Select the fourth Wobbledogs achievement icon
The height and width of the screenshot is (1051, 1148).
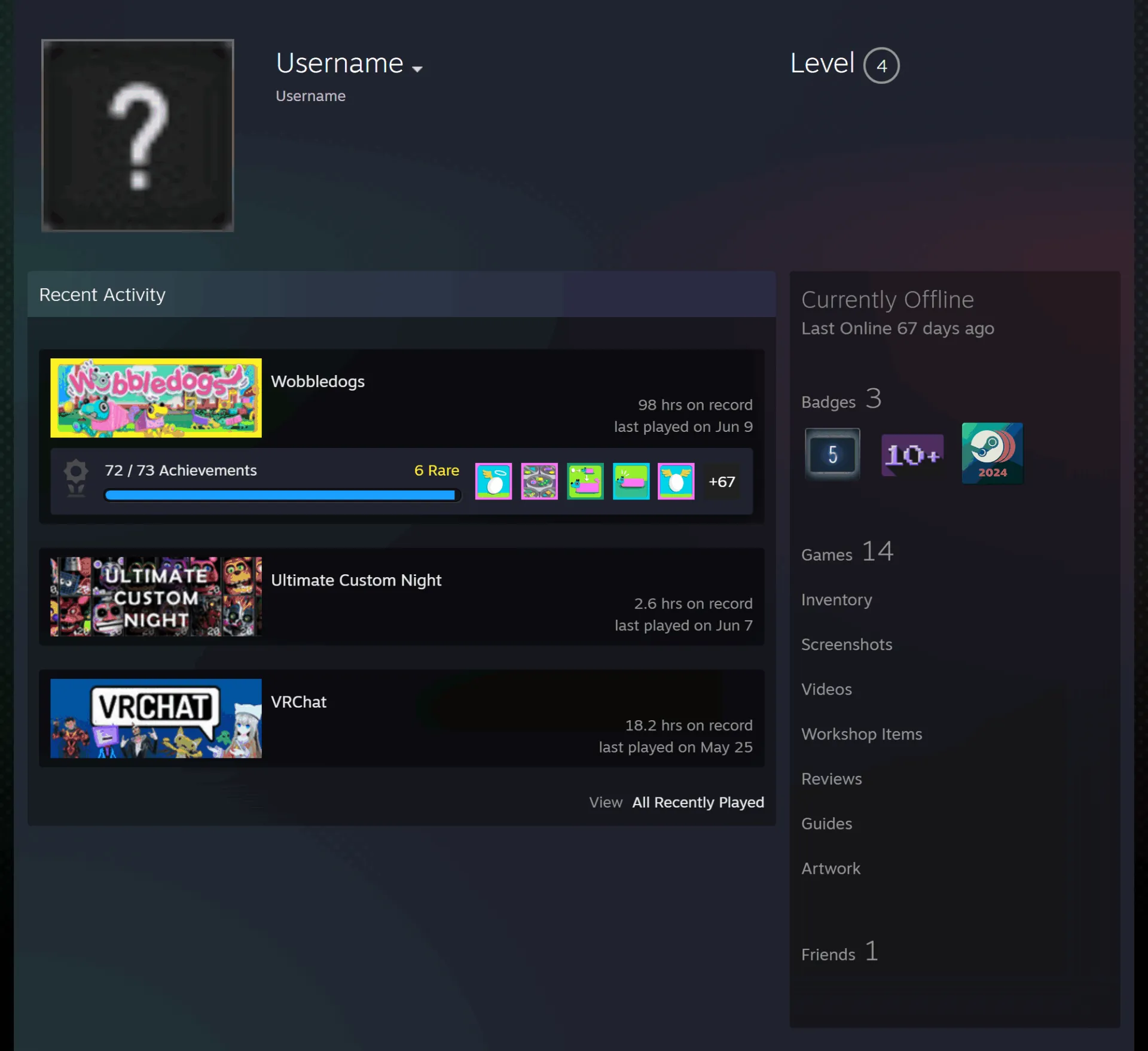[x=631, y=481]
